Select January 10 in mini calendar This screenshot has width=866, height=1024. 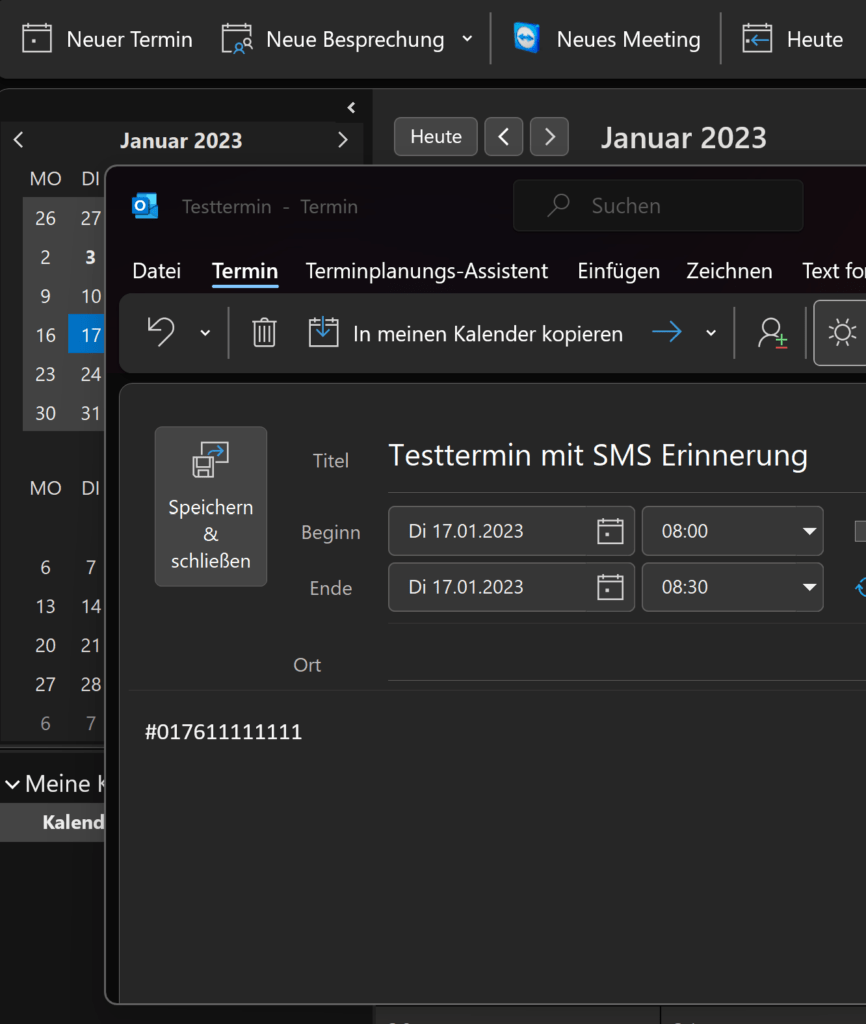click(x=90, y=296)
